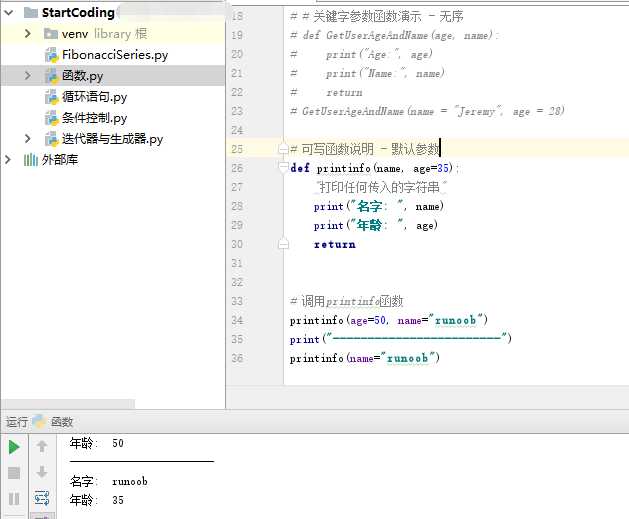Screen dimensions: 629x519
Task: Click the venv folder icon
Action: coord(51,34)
